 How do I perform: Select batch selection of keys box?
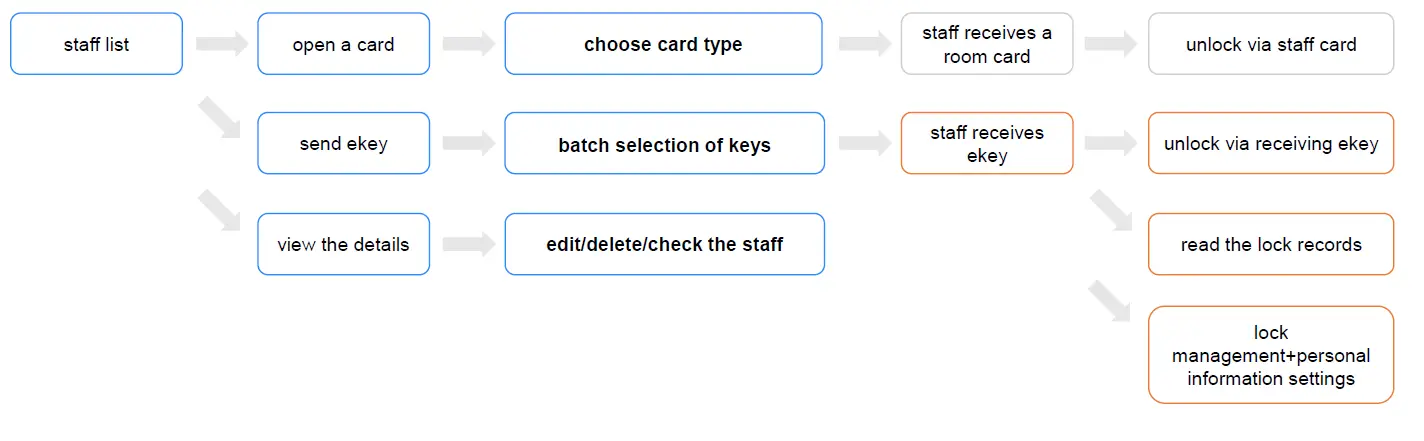click(x=664, y=144)
